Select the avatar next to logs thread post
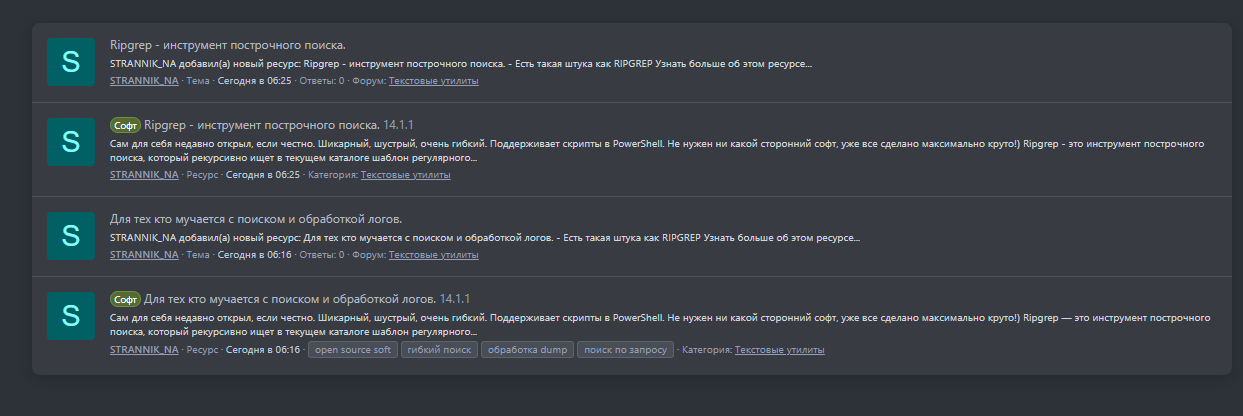Screen dimensions: 1243x416 pyautogui.click(x=71, y=236)
